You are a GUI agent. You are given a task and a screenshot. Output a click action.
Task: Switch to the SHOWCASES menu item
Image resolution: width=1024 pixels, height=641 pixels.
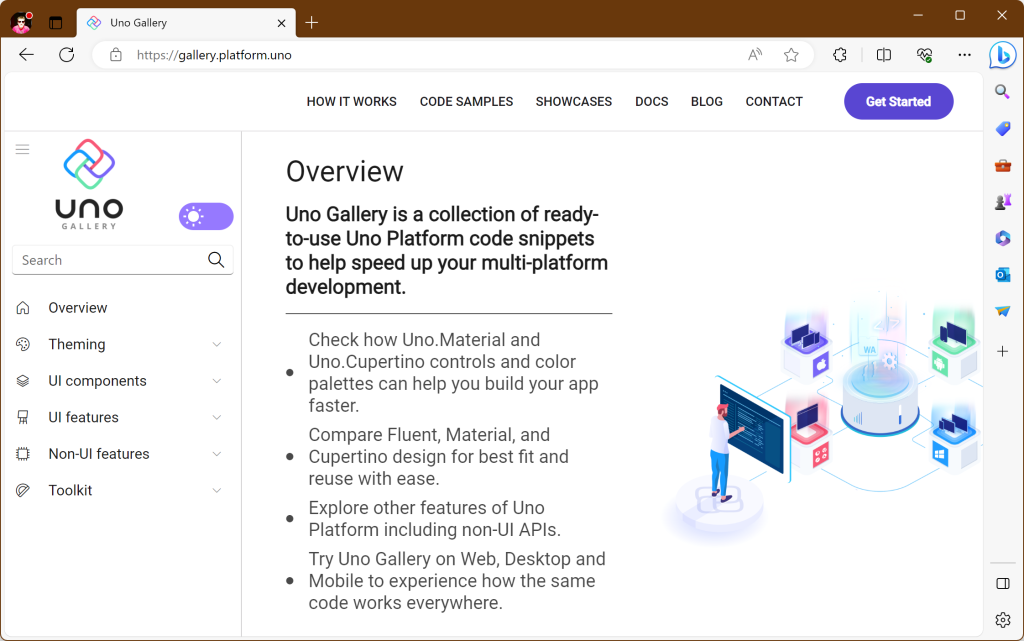(573, 101)
